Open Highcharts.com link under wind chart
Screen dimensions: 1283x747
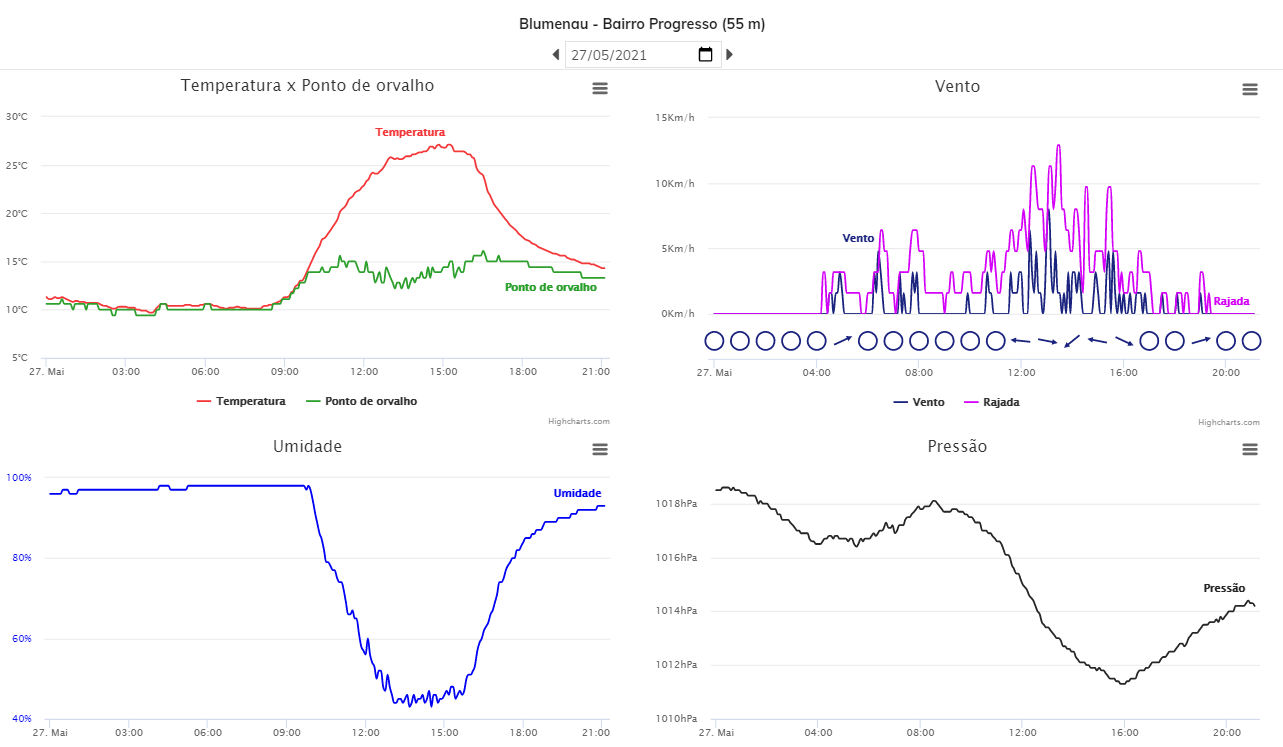point(1229,422)
